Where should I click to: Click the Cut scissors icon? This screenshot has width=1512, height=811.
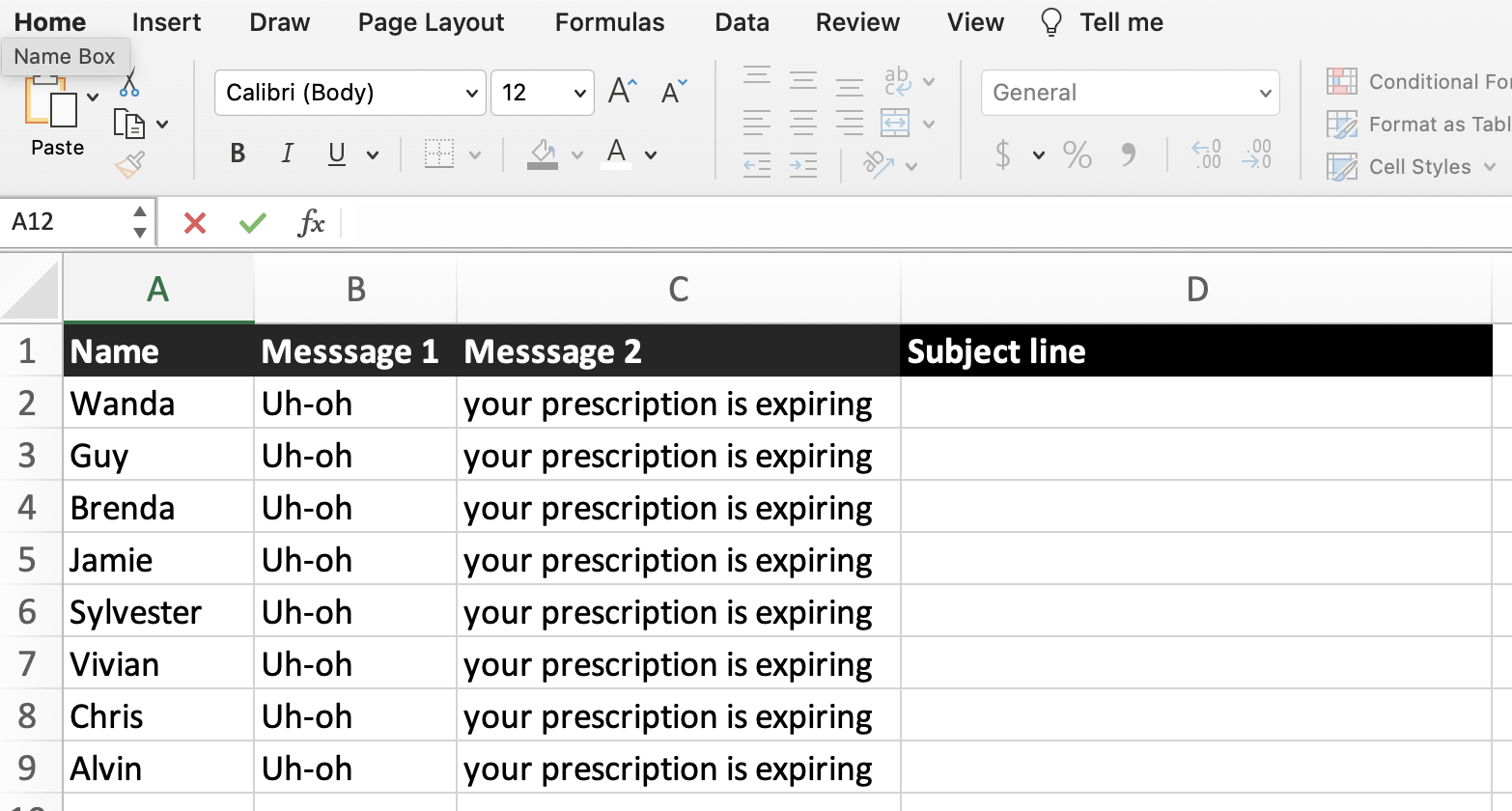pyautogui.click(x=129, y=84)
